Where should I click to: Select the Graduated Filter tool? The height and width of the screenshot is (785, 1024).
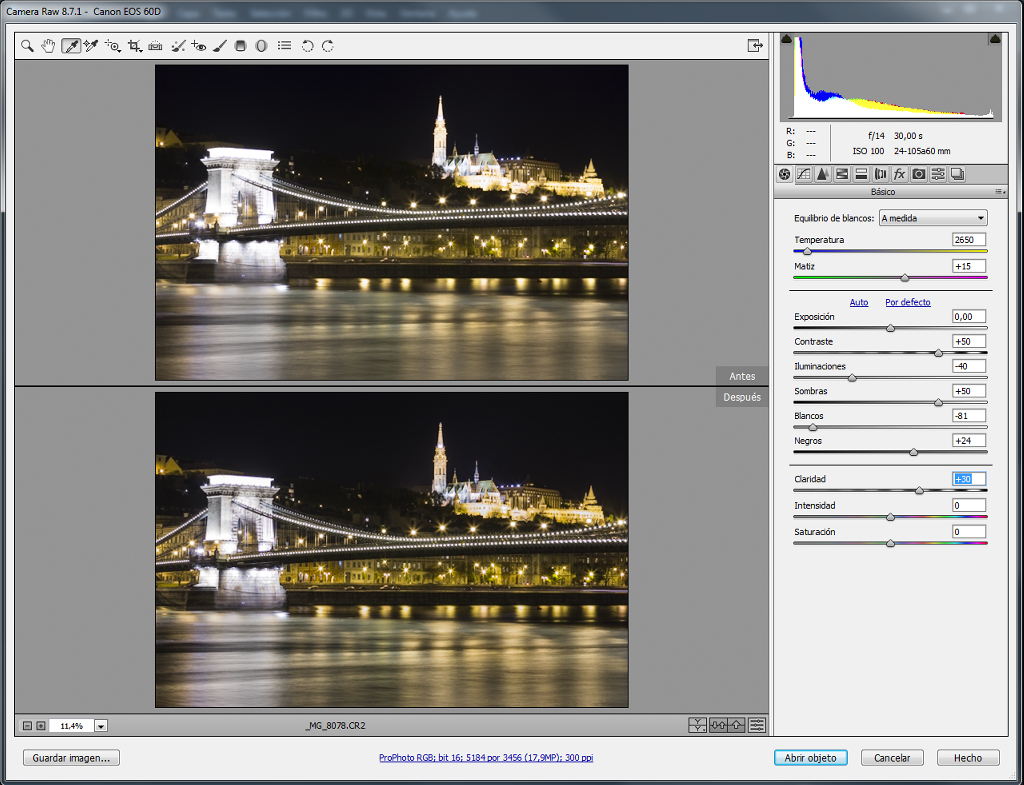click(x=240, y=46)
